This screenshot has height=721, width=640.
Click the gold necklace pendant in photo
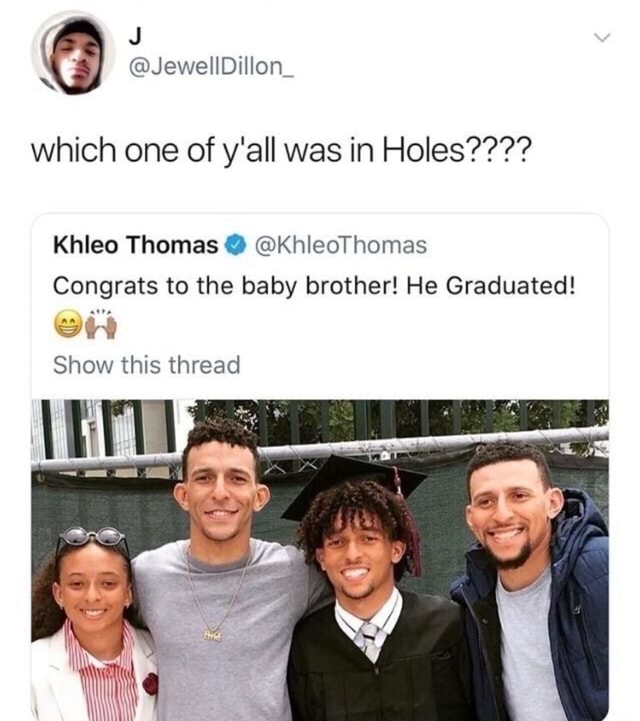(212, 635)
